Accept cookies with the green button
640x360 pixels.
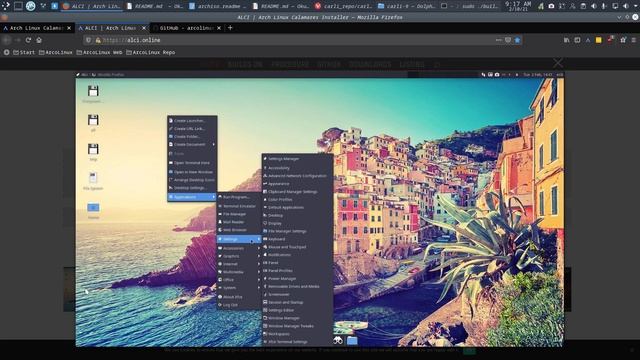click(469, 351)
